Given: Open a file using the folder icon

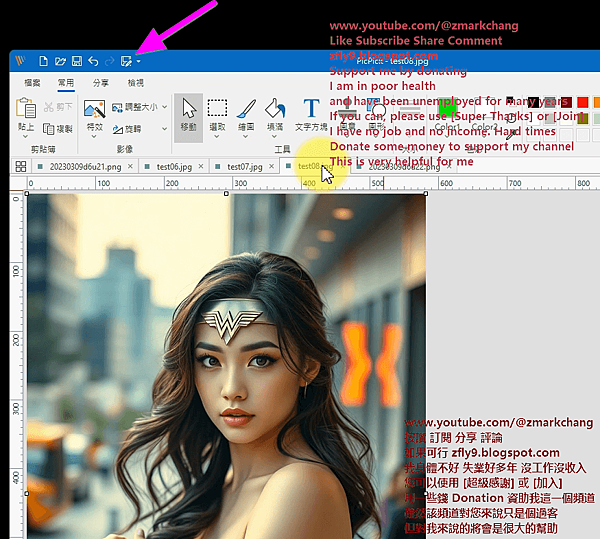Looking at the screenshot, I should [60, 61].
